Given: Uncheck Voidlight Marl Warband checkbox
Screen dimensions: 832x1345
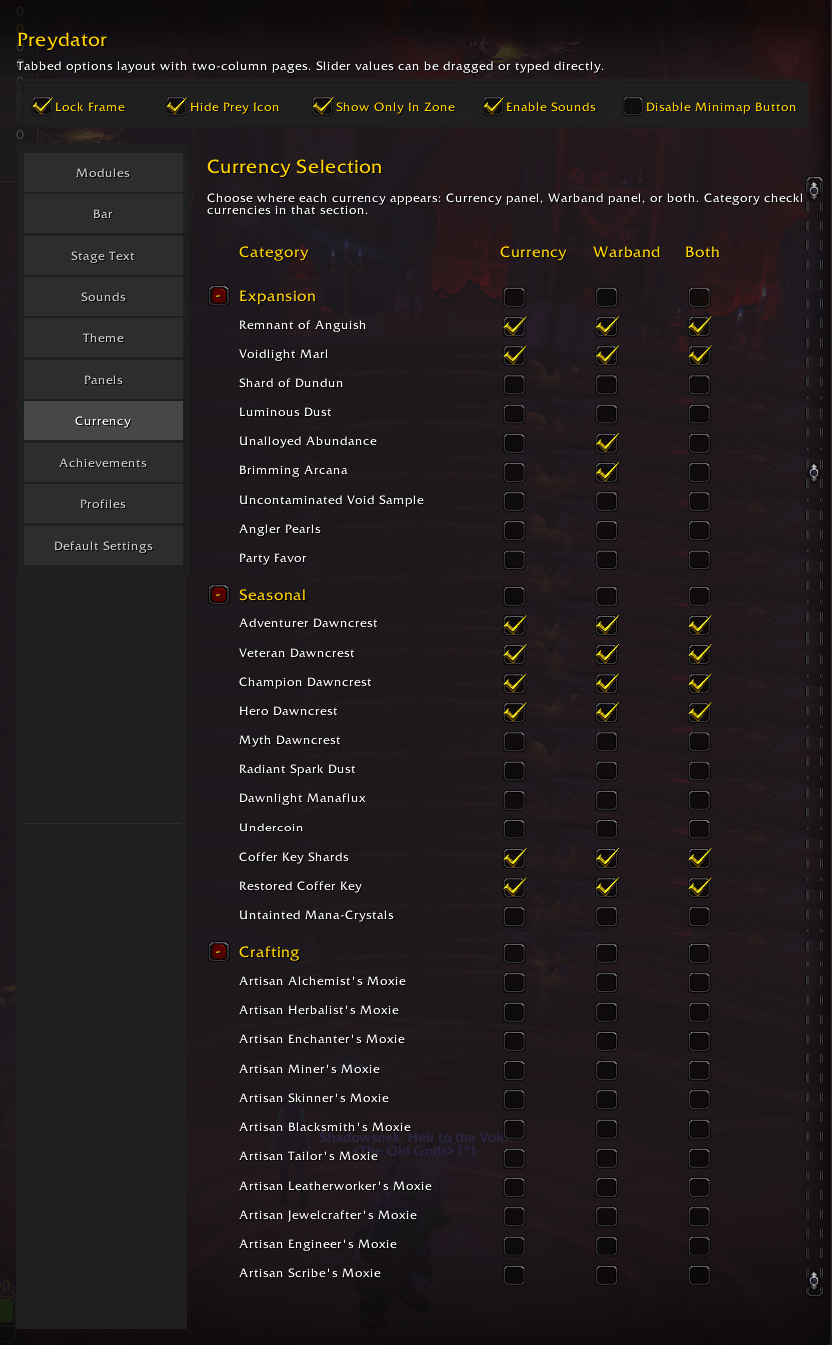Looking at the screenshot, I should click(607, 355).
